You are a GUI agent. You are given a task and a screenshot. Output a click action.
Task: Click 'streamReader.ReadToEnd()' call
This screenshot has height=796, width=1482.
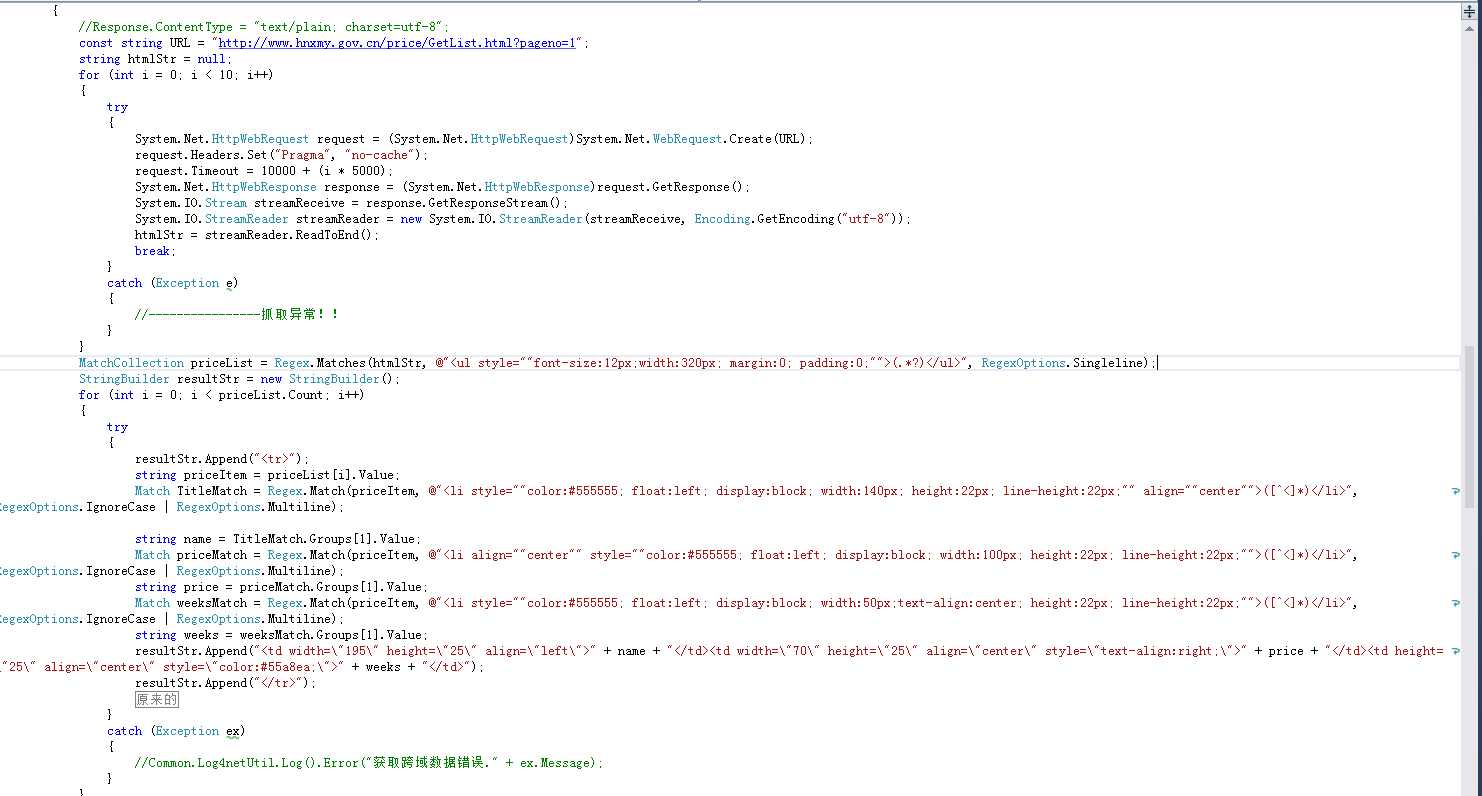click(x=289, y=235)
